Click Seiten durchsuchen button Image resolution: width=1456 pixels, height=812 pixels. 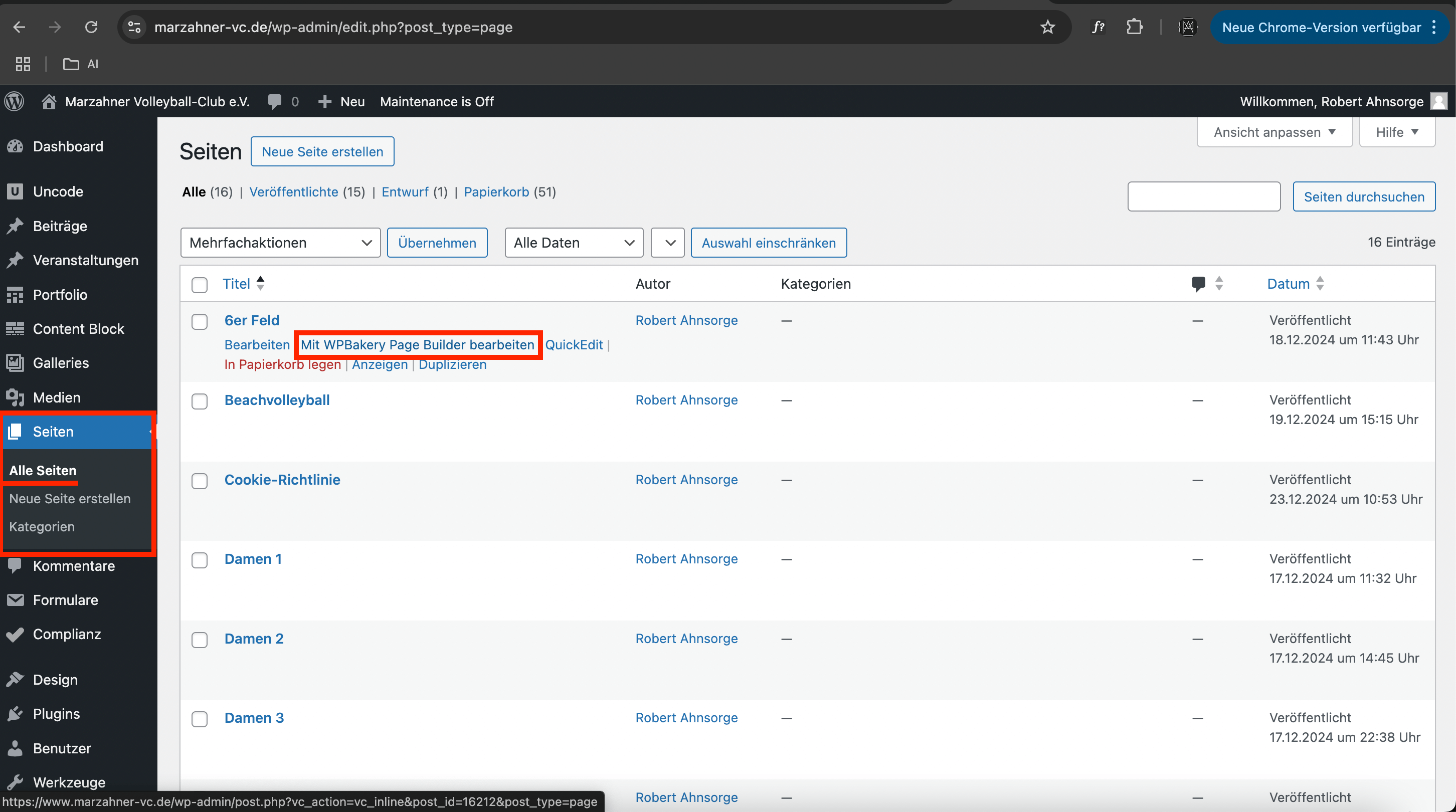tap(1364, 196)
